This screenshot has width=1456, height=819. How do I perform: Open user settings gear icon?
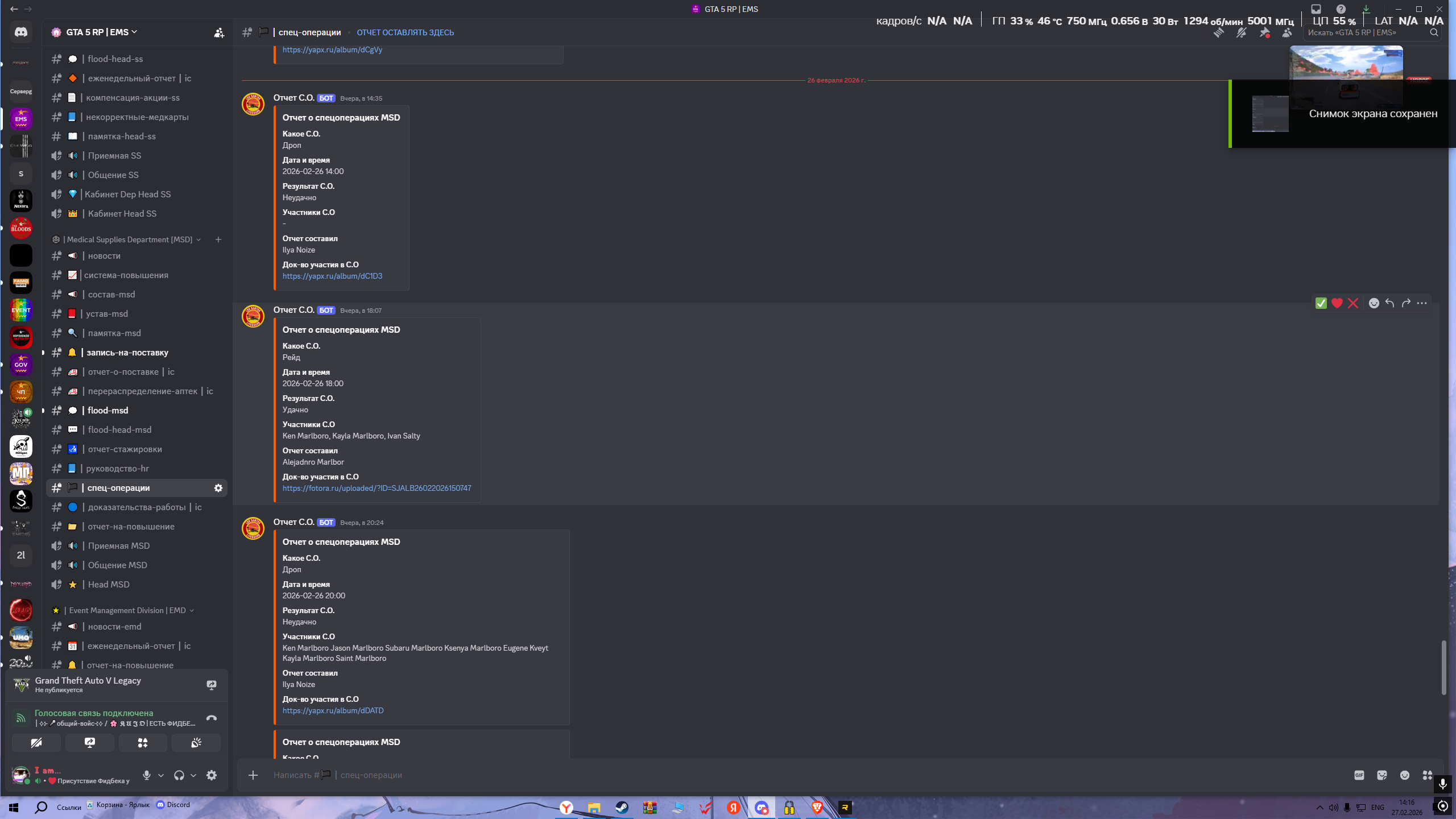tap(212, 775)
